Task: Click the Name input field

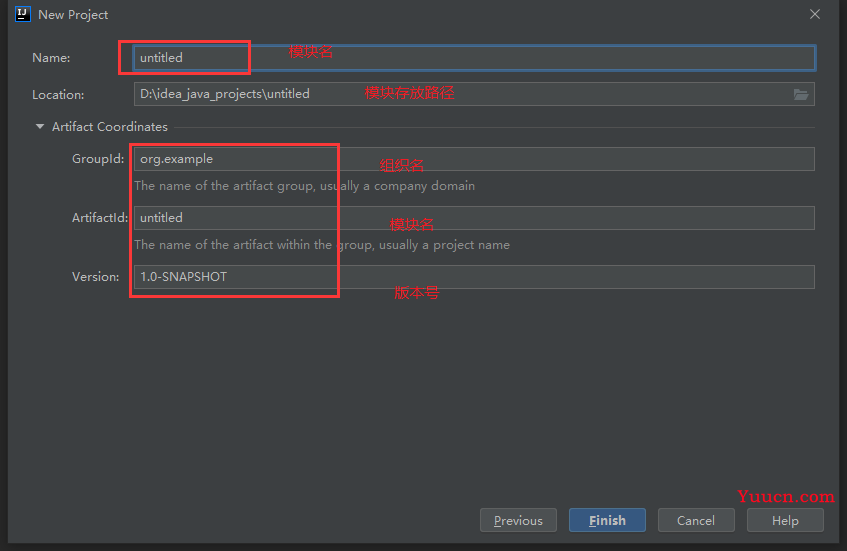Action: [x=474, y=58]
